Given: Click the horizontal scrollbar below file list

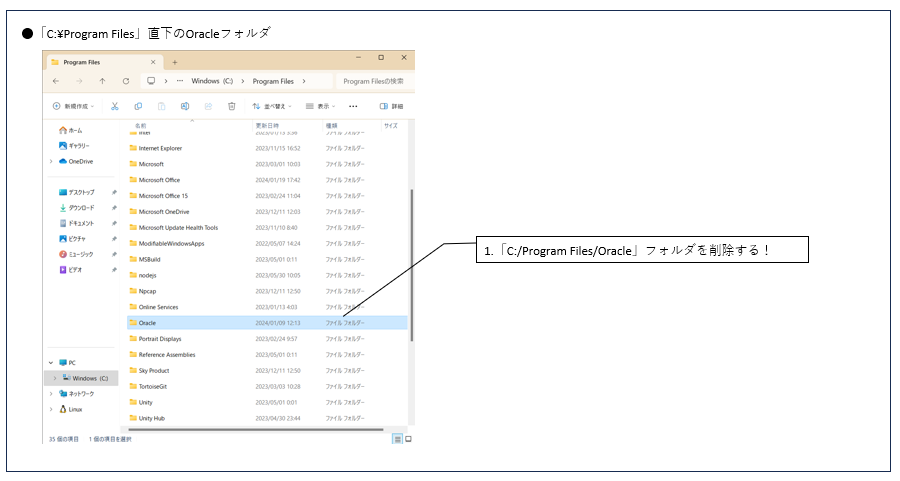Looking at the screenshot, I should click(x=256, y=429).
